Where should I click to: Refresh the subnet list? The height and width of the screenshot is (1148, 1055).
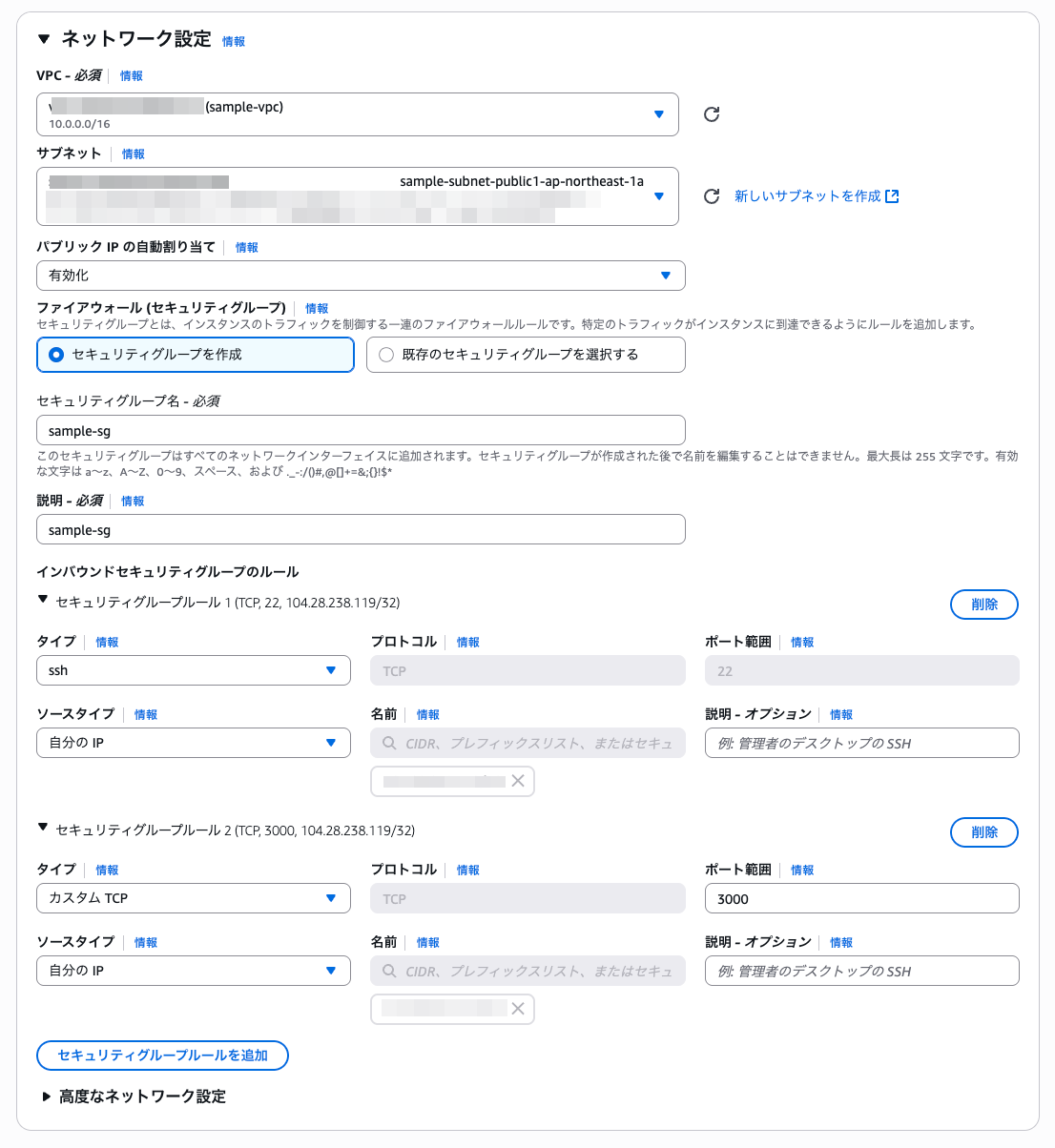[x=712, y=196]
